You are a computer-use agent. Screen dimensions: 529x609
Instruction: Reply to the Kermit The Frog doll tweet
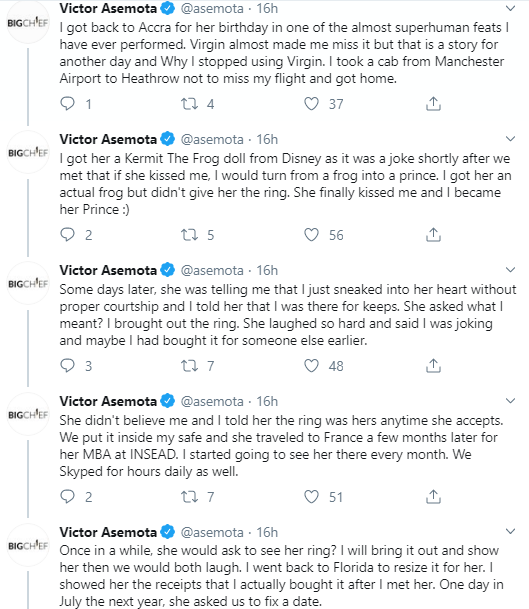pos(68,235)
